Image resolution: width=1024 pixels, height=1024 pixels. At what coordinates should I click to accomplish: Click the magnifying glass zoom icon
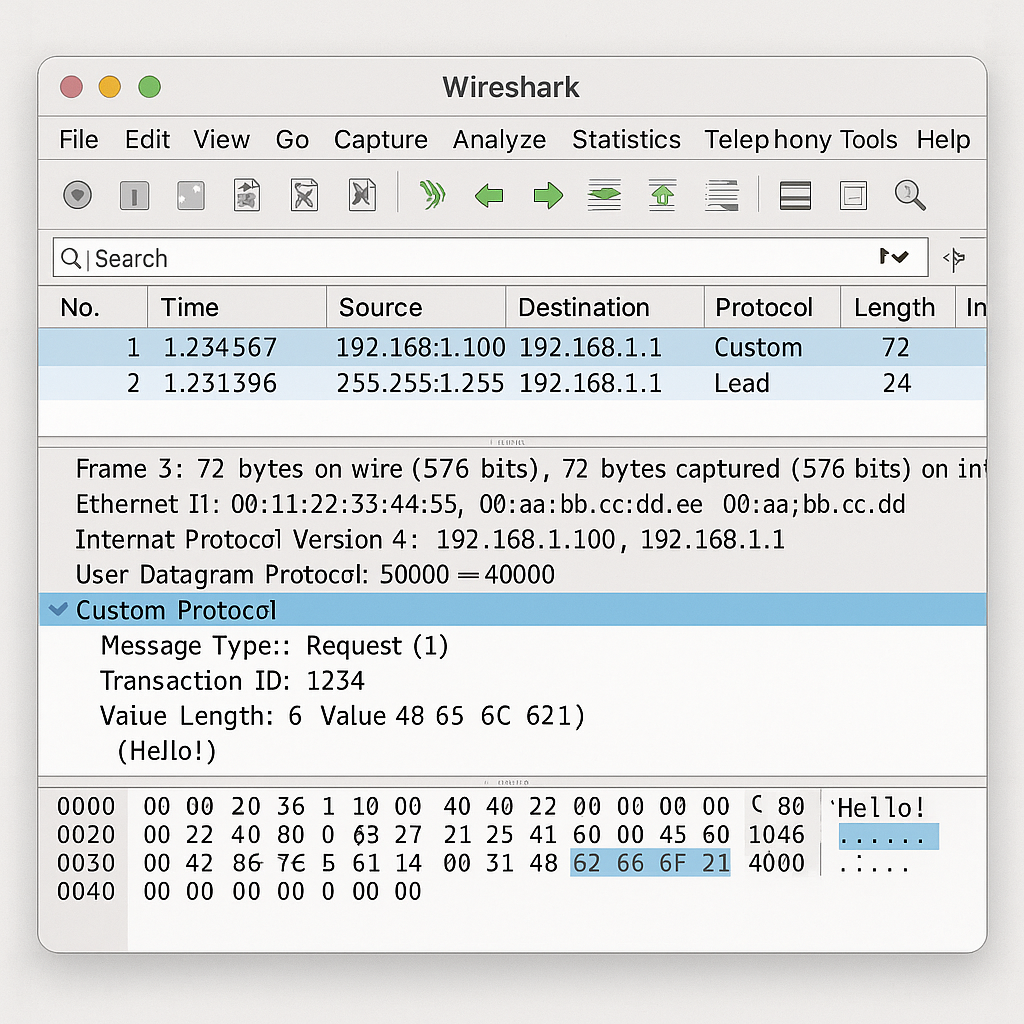tap(910, 195)
